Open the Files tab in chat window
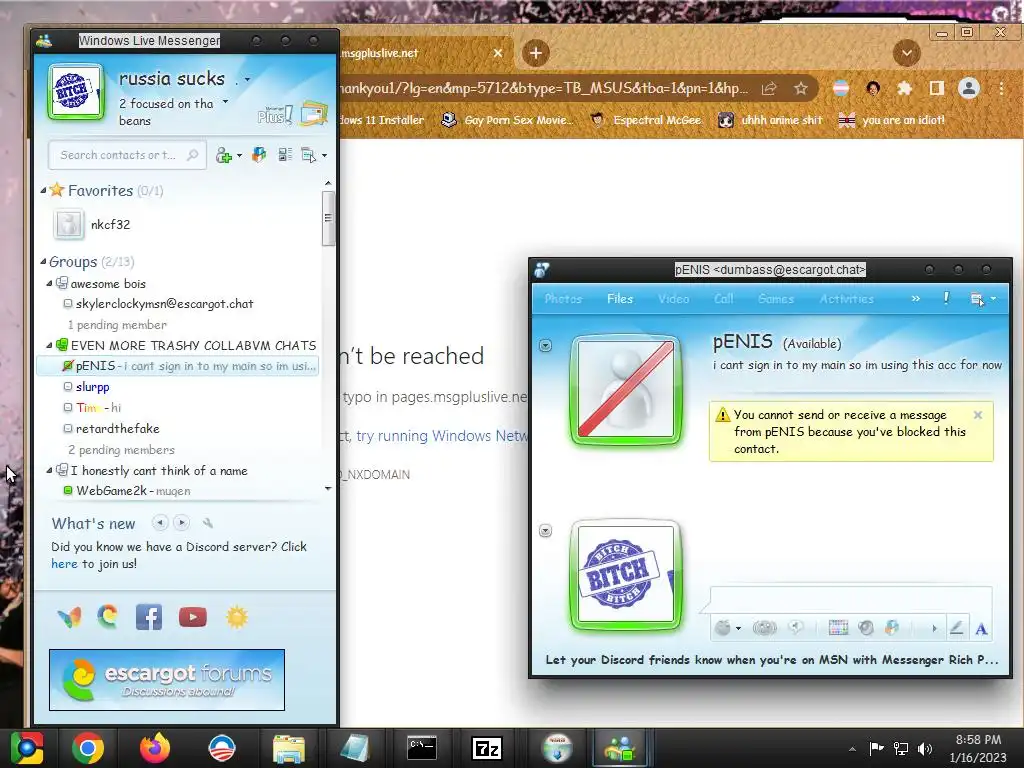Image resolution: width=1024 pixels, height=768 pixels. click(x=620, y=298)
